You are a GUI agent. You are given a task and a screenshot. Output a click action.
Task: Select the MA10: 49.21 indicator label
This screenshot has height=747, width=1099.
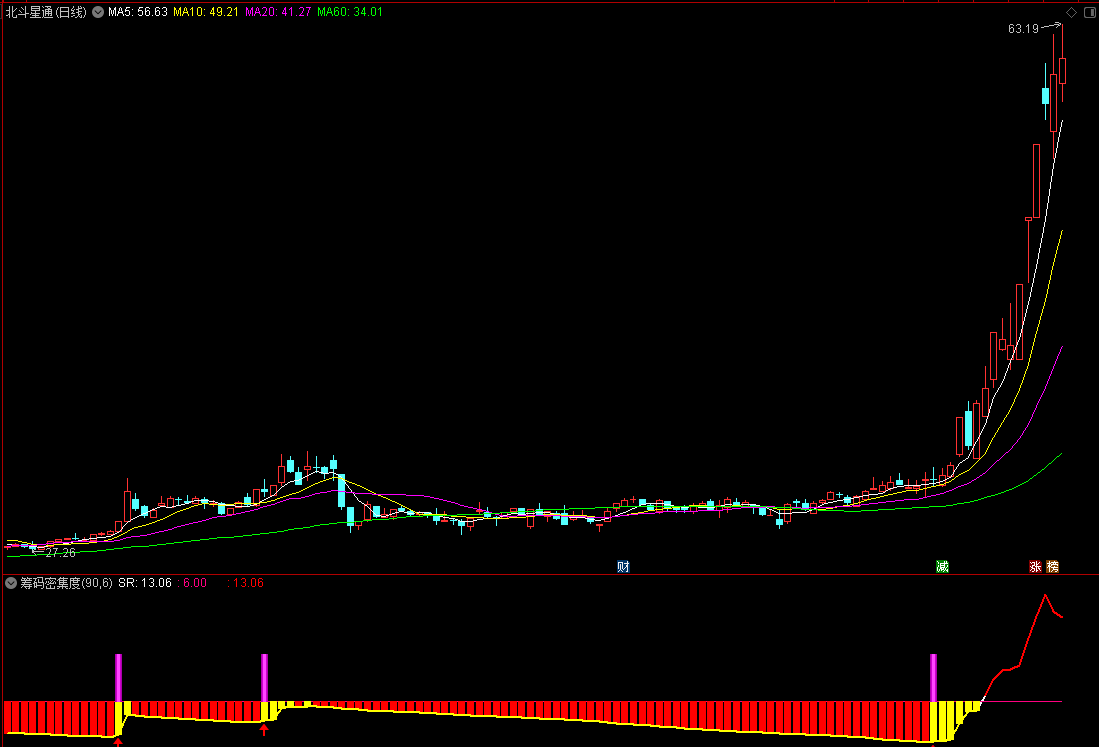(x=206, y=12)
